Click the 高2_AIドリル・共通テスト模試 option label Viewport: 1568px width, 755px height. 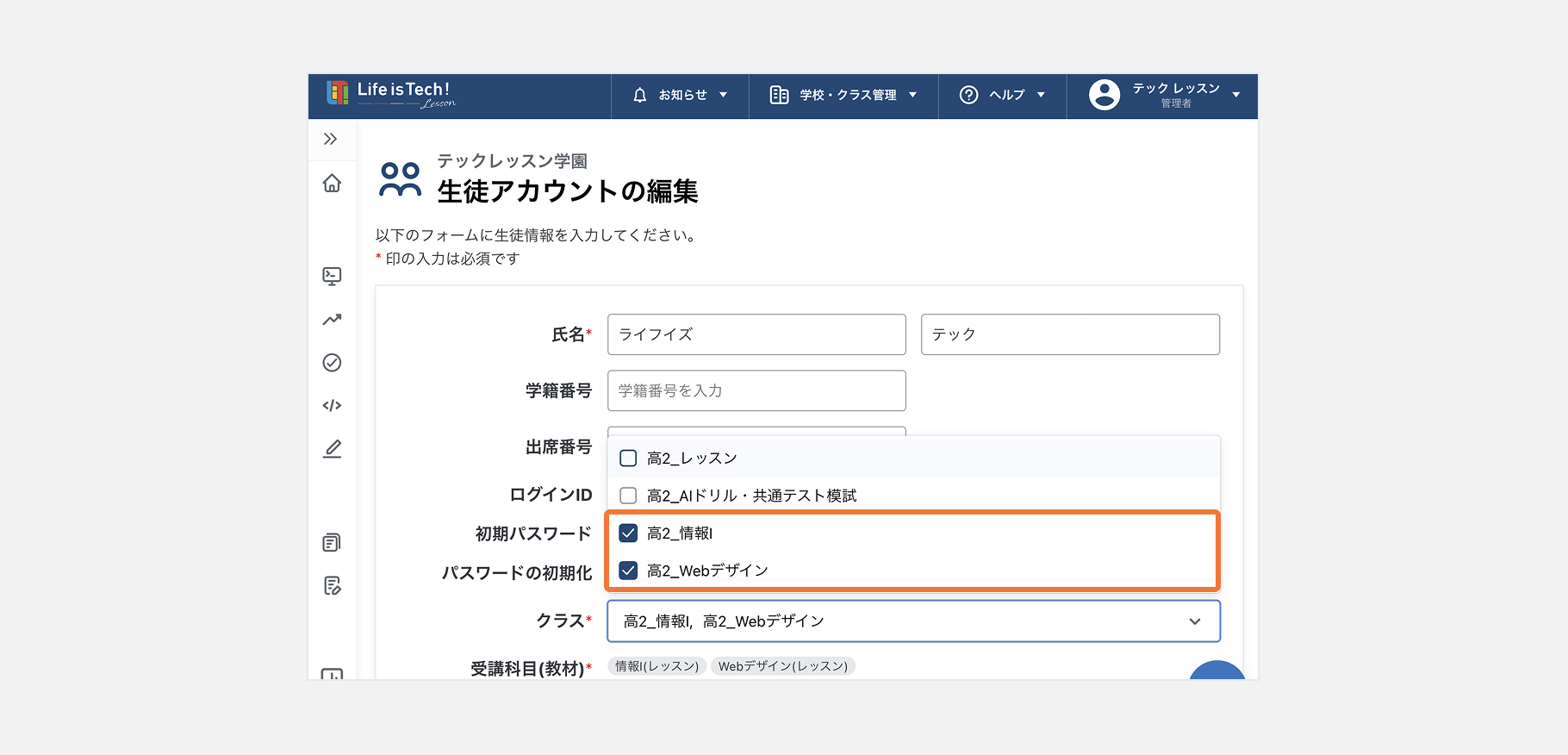[x=751, y=496]
